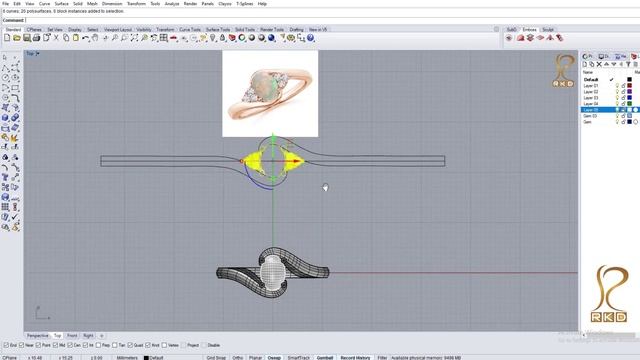Undo the last action

pos(85,38)
